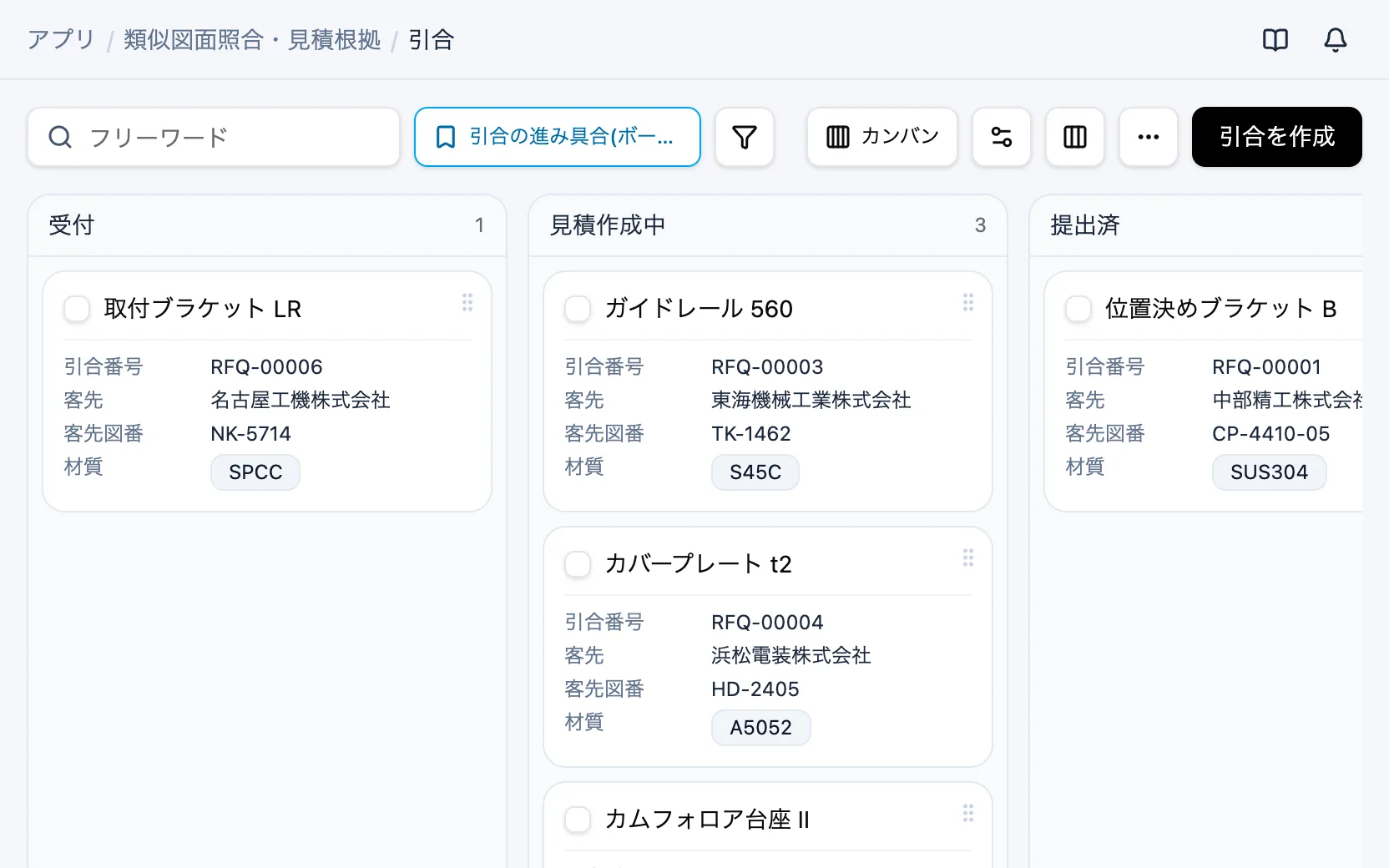Open the documentation book icon
Screen dimensions: 1389x868
[x=1275, y=39]
